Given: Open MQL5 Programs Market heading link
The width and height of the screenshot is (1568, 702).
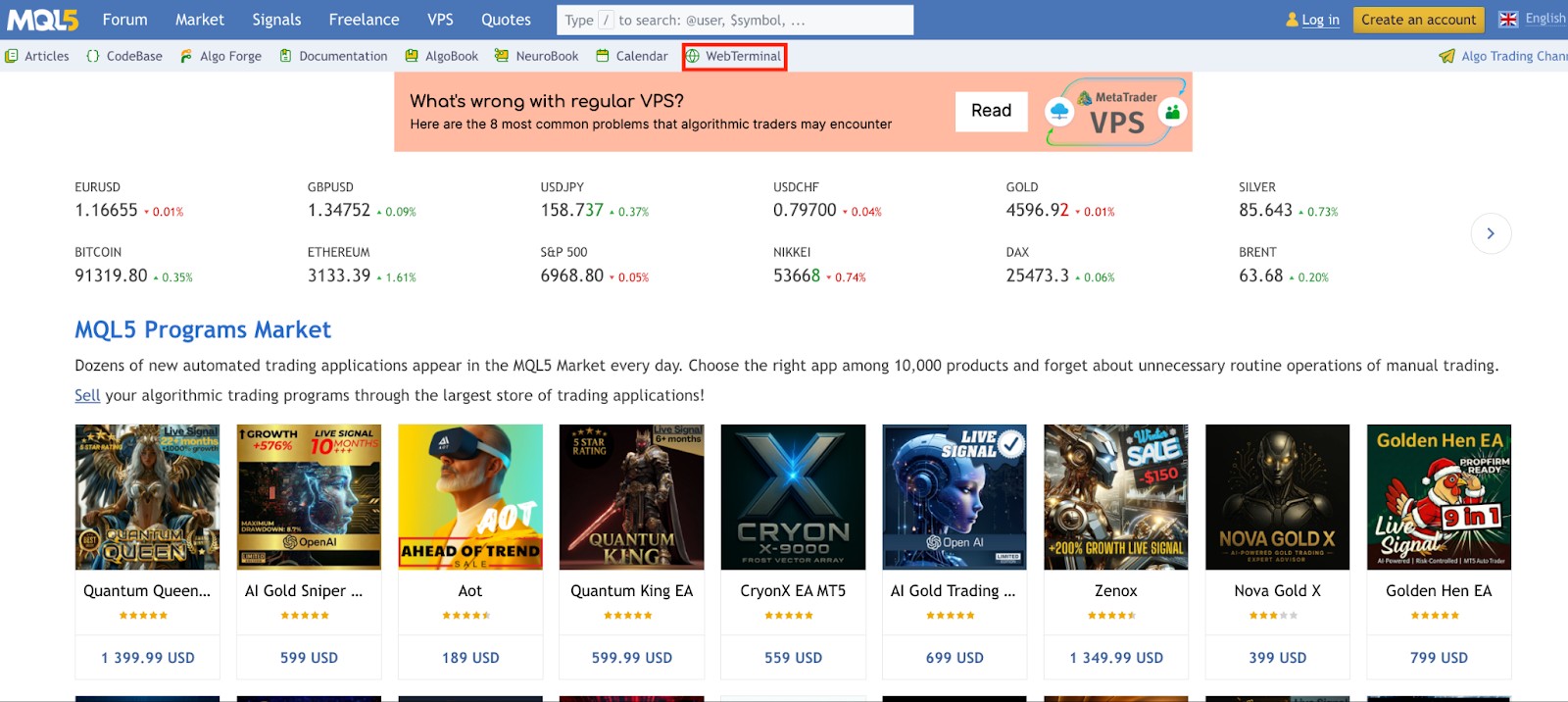Looking at the screenshot, I should coord(203,329).
